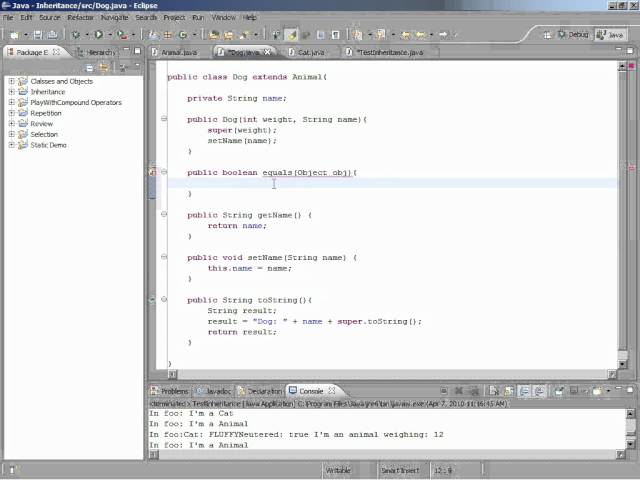
Task: Click the New Java Package icon
Action: coord(167,35)
